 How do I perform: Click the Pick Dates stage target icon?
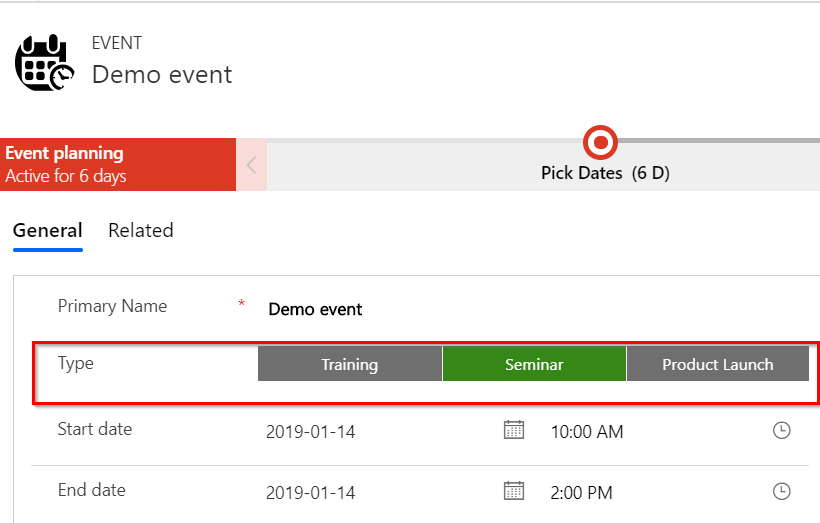click(600, 143)
